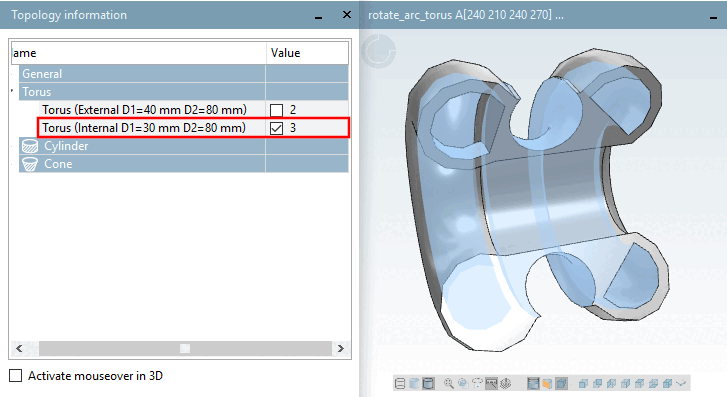Expand the Cone group
The height and width of the screenshot is (397, 727).
coord(13,164)
